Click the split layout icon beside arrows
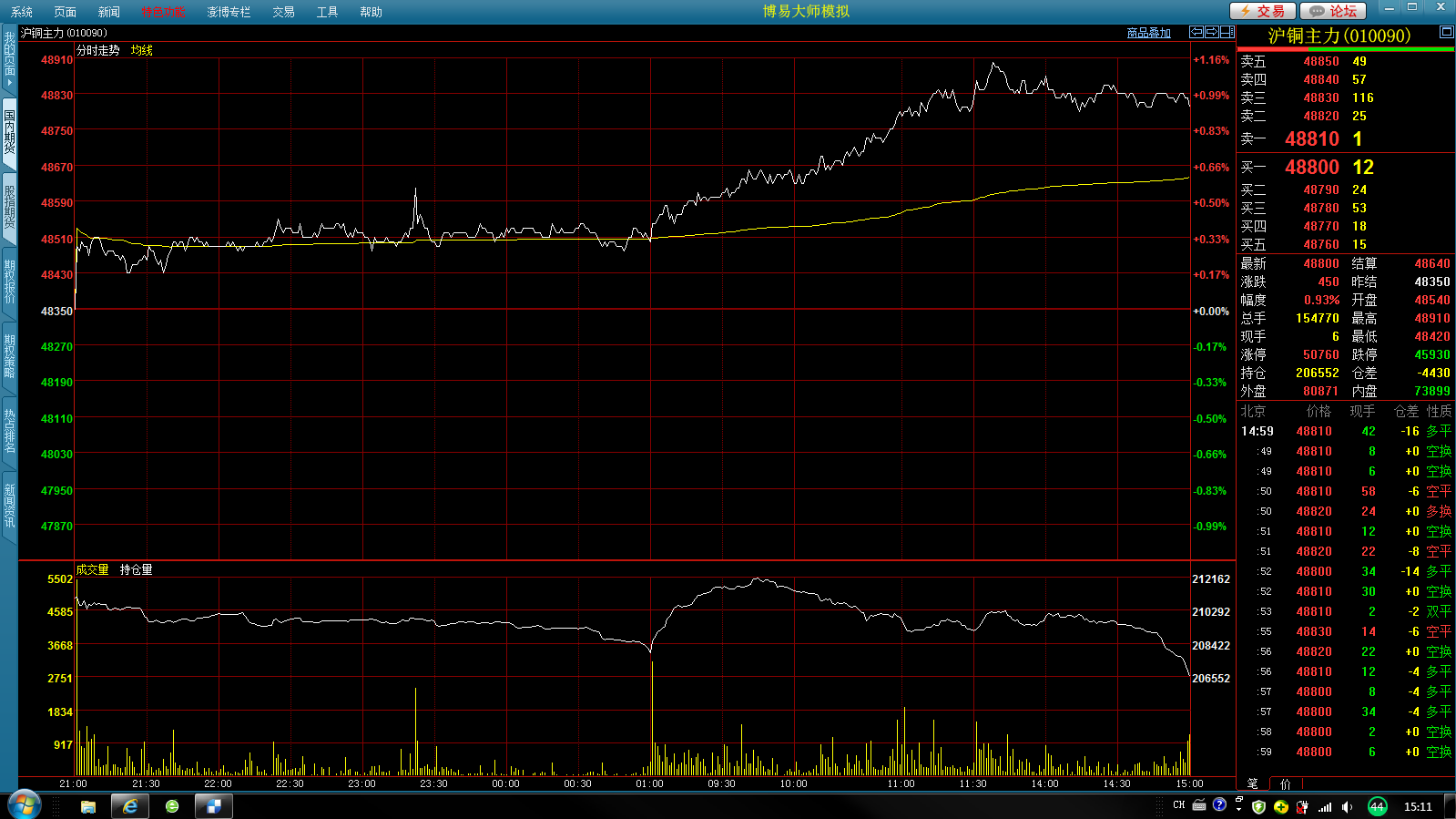The width and height of the screenshot is (1456, 819). pyautogui.click(x=1227, y=32)
